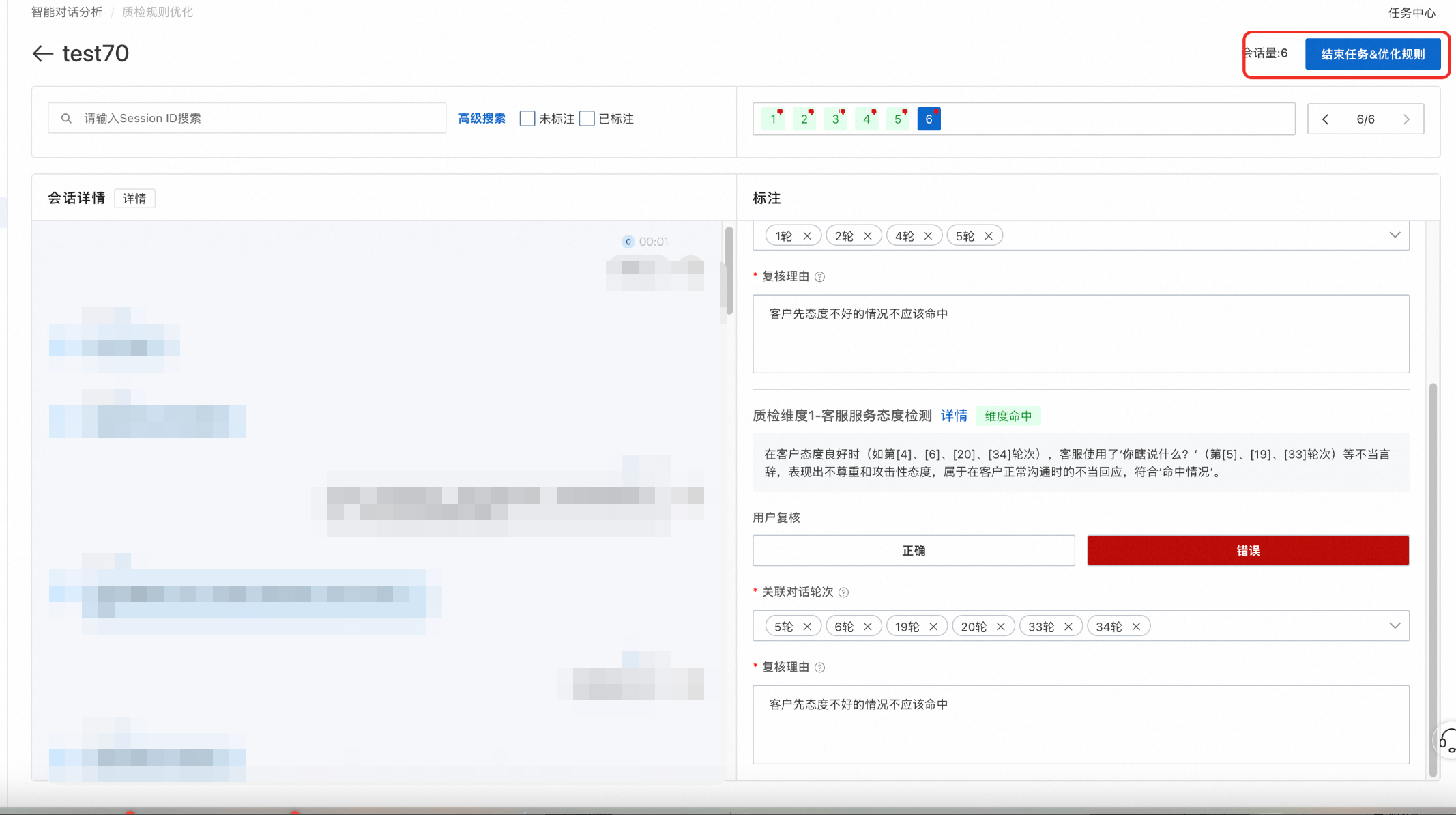The width and height of the screenshot is (1456, 815).
Task: Switch to session number 3
Action: [835, 119]
